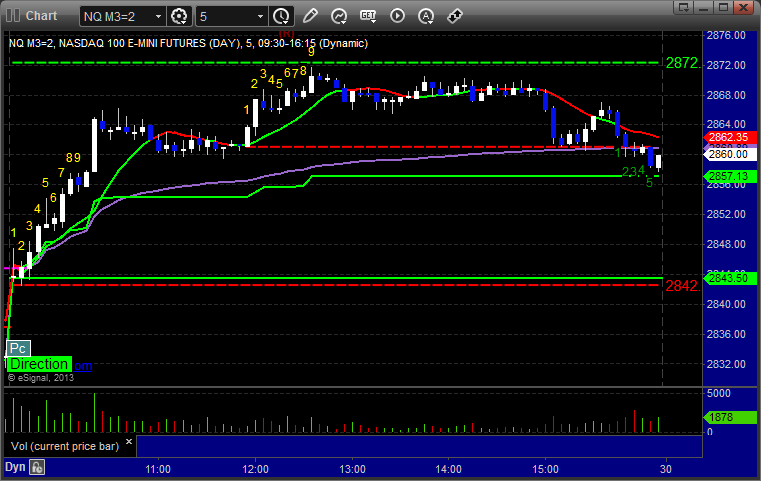
Task: Open the studies chart-line icon
Action: (x=339, y=16)
